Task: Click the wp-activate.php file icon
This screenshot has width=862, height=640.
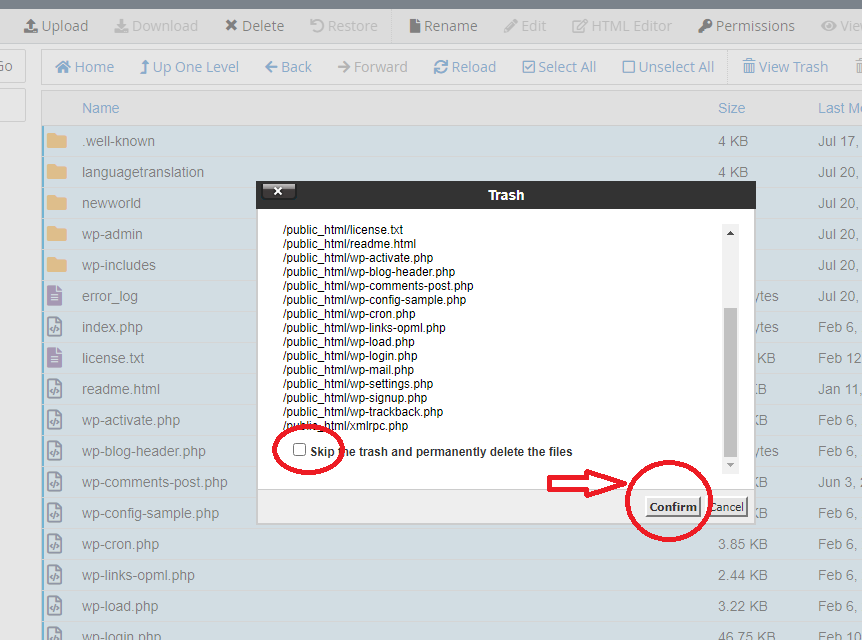Action: pos(55,420)
